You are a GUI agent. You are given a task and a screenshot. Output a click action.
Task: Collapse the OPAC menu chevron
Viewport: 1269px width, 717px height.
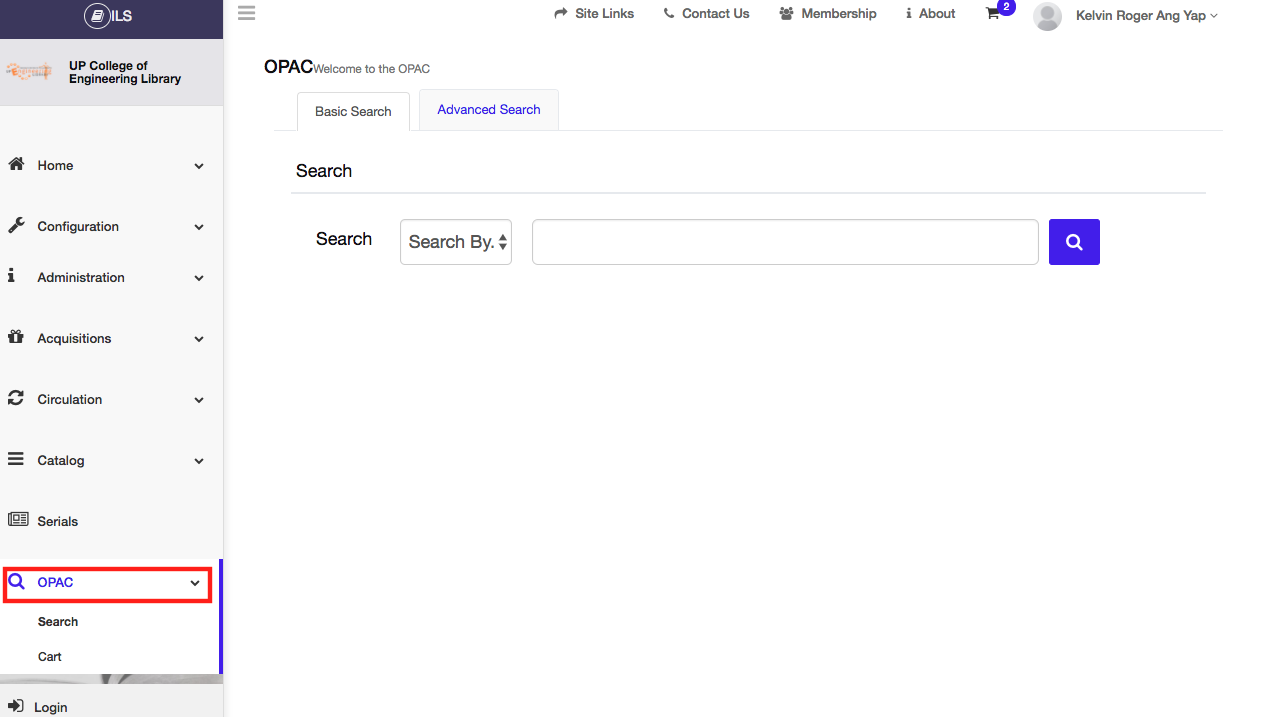click(x=195, y=583)
